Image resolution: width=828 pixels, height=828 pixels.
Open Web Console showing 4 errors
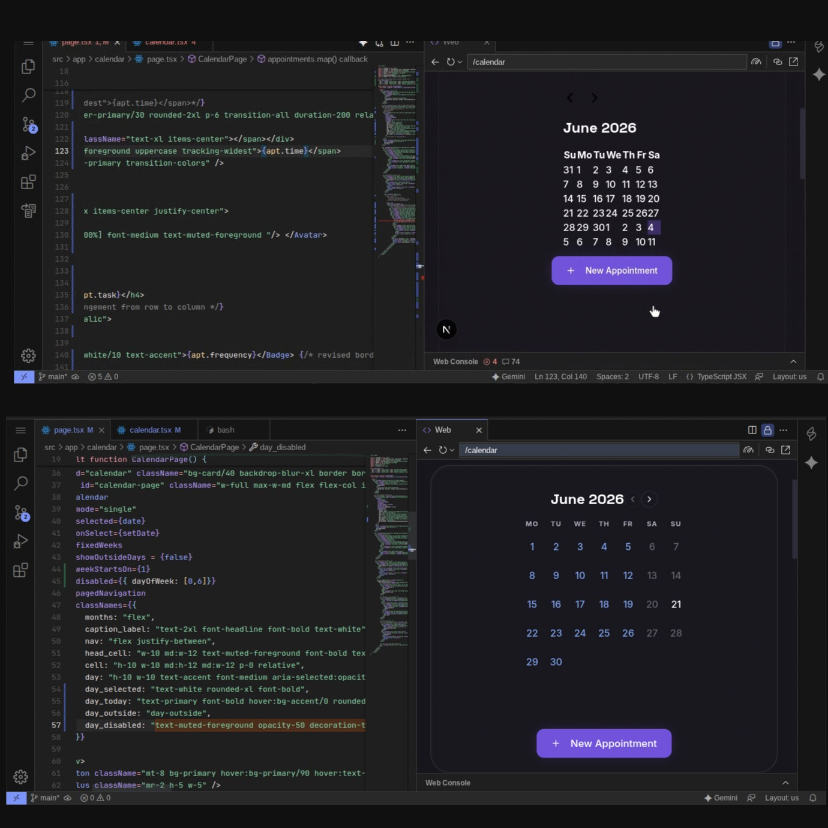click(455, 362)
